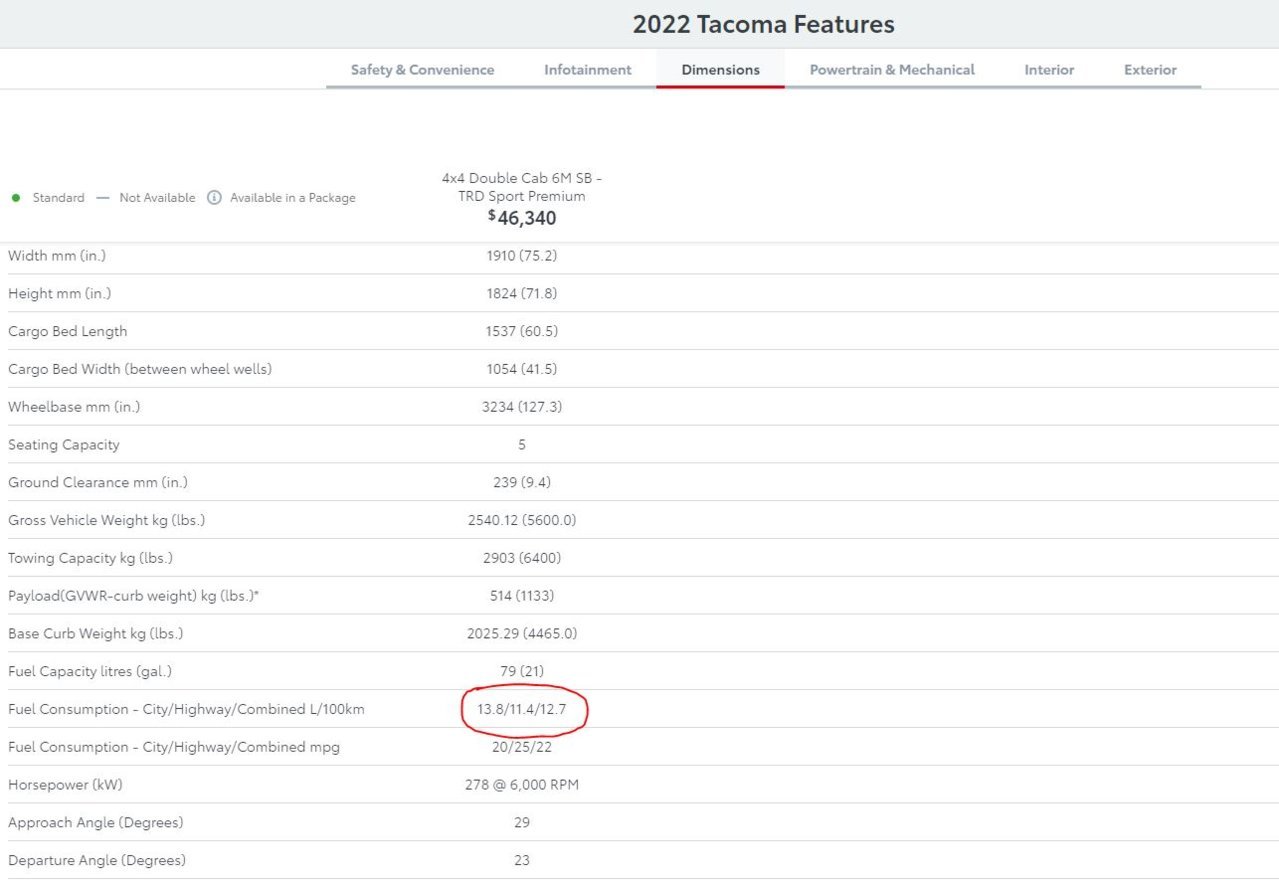The image size is (1279, 882).
Task: Click the 1824 (71.8) height value
Action: click(x=522, y=294)
